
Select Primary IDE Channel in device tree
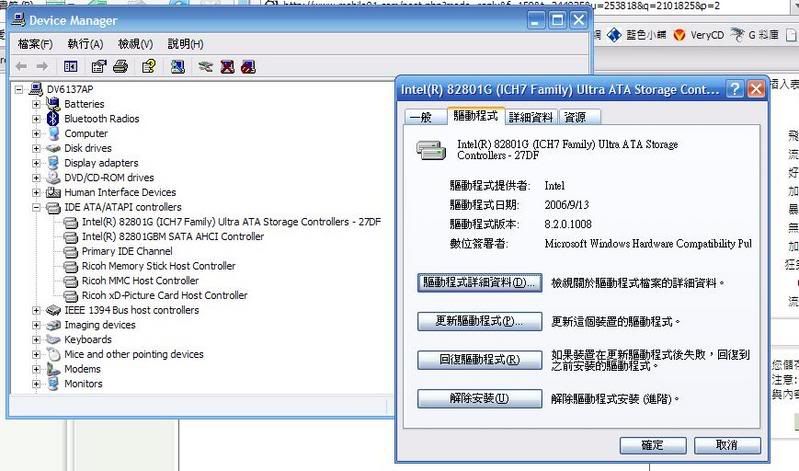point(126,252)
